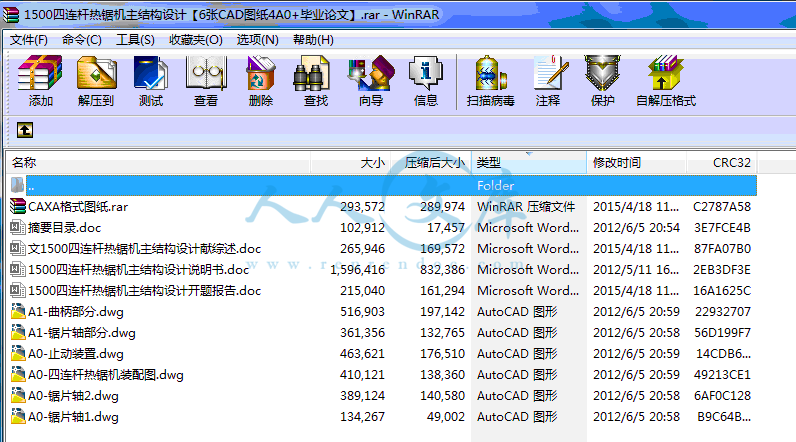Viewport: 796px width, 442px height.
Task: Select 1500四连杆热锯机主结构设计说明书.doc file name
Action: click(139, 269)
